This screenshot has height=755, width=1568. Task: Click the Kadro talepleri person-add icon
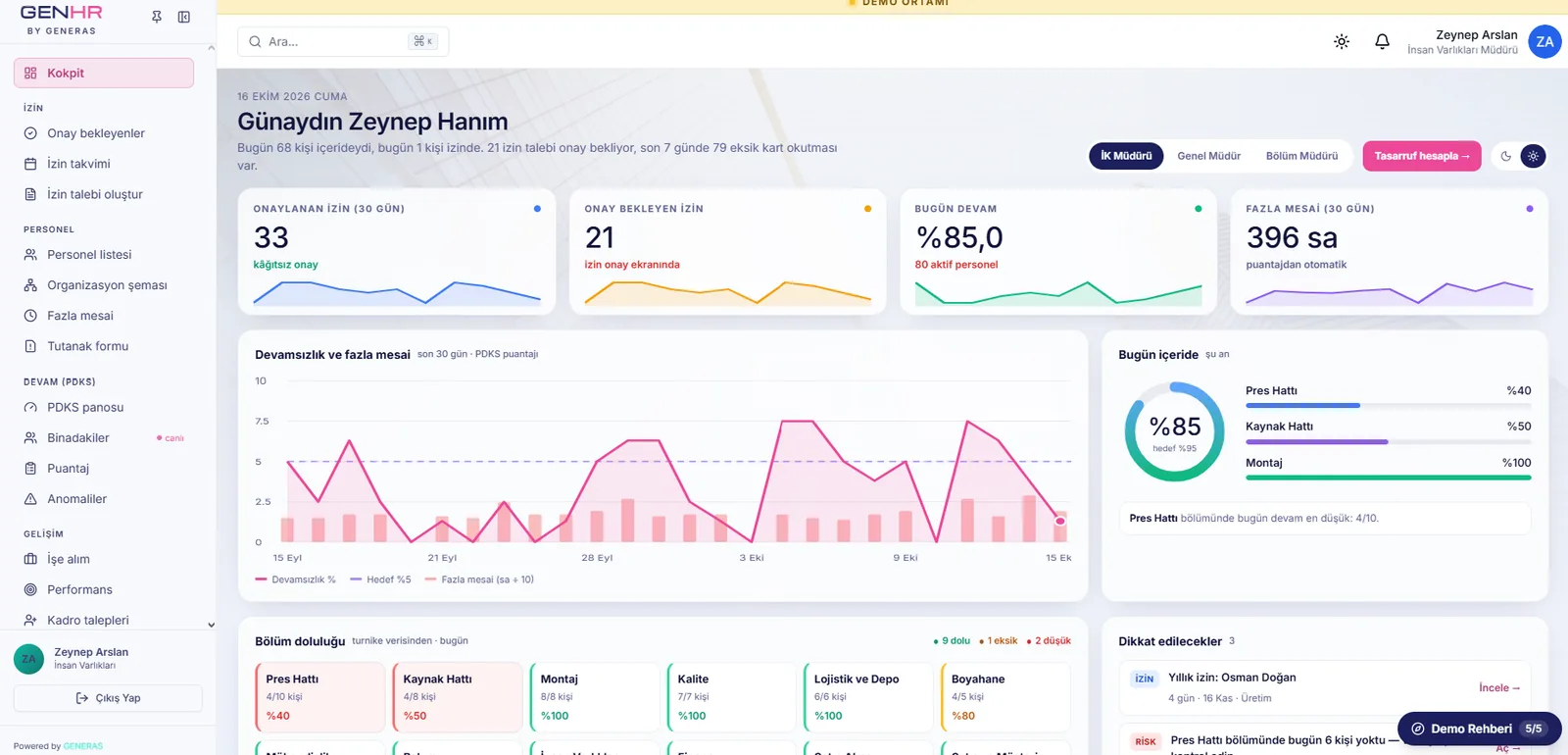tap(30, 620)
